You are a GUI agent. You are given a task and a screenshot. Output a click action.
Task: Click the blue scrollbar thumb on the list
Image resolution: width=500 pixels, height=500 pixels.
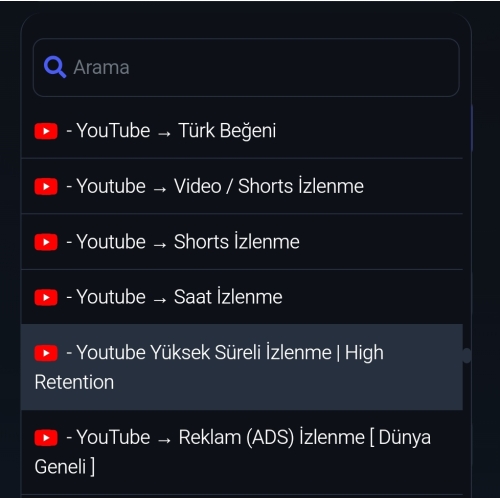click(x=472, y=128)
